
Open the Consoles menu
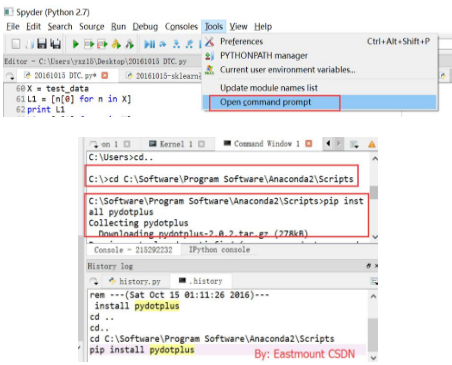pyautogui.click(x=181, y=26)
